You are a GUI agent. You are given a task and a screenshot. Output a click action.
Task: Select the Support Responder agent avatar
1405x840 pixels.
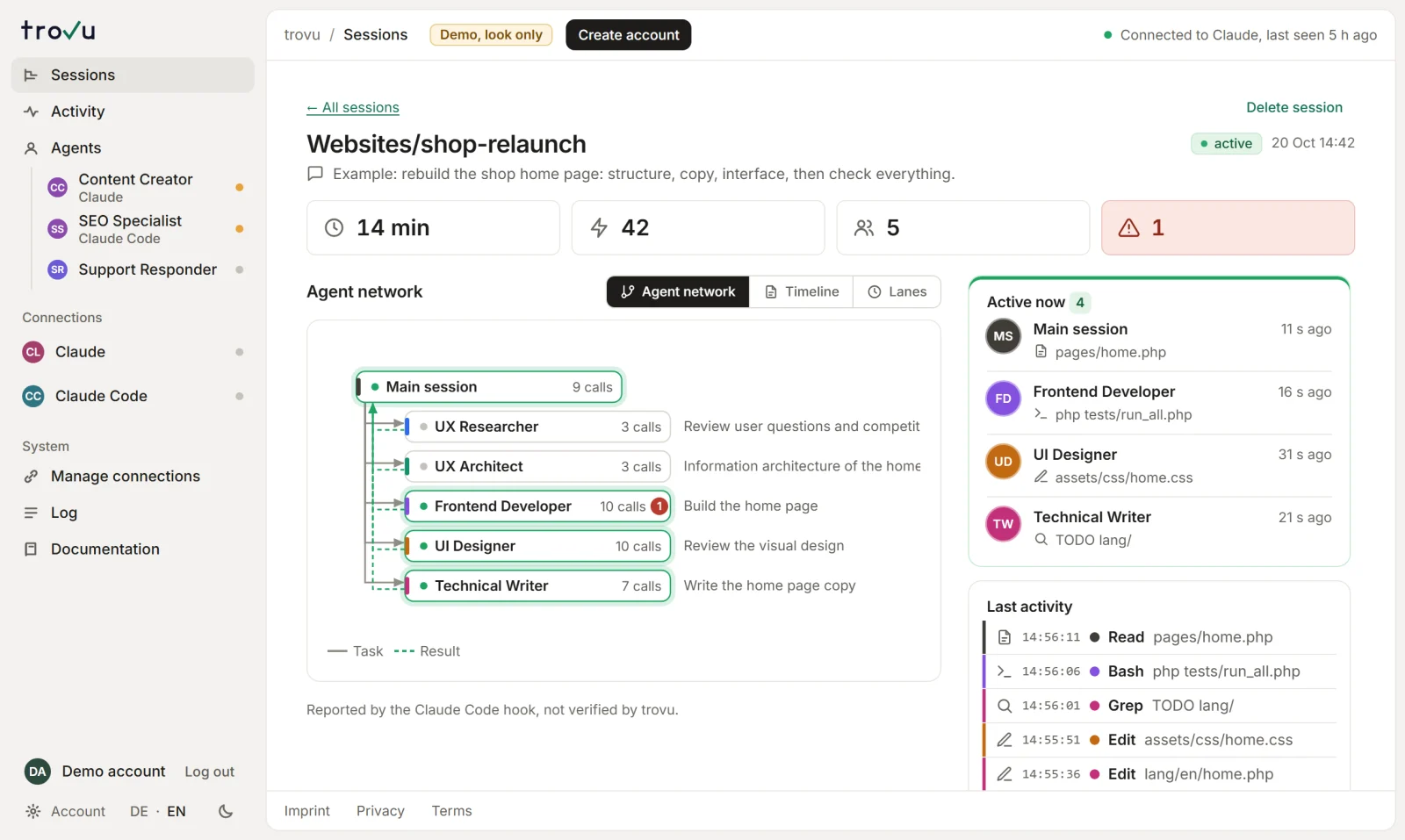(x=57, y=269)
